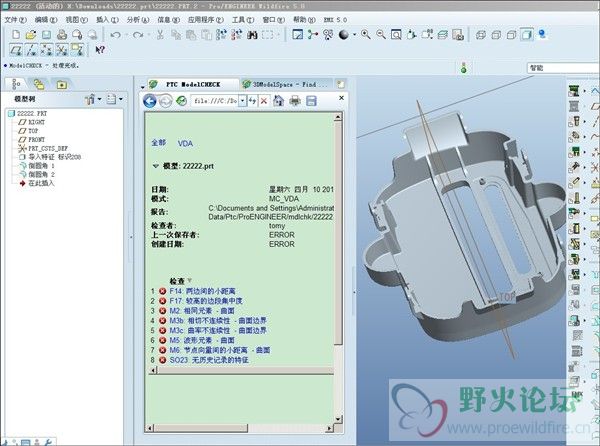The image size is (600, 446).
Task: Open the 文件 menu
Action: [x=15, y=20]
